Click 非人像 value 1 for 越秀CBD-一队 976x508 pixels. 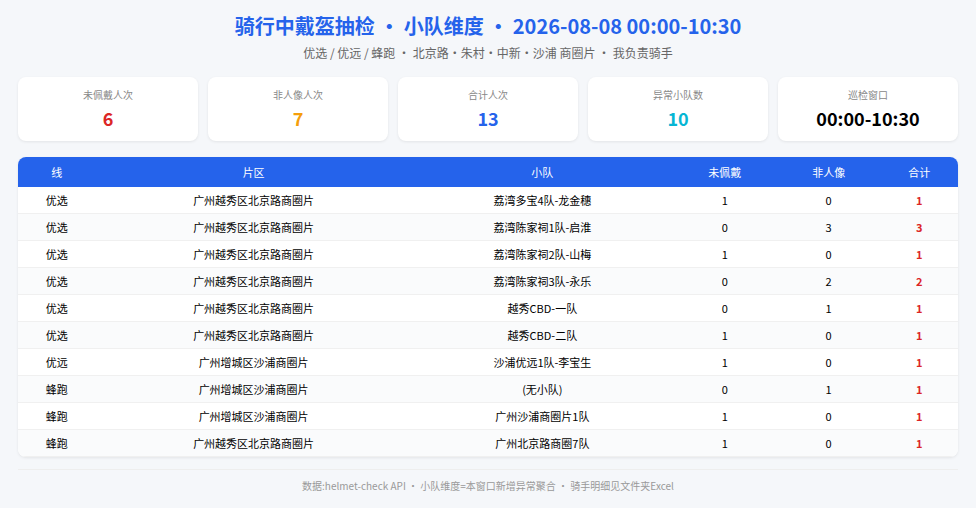pos(828,309)
